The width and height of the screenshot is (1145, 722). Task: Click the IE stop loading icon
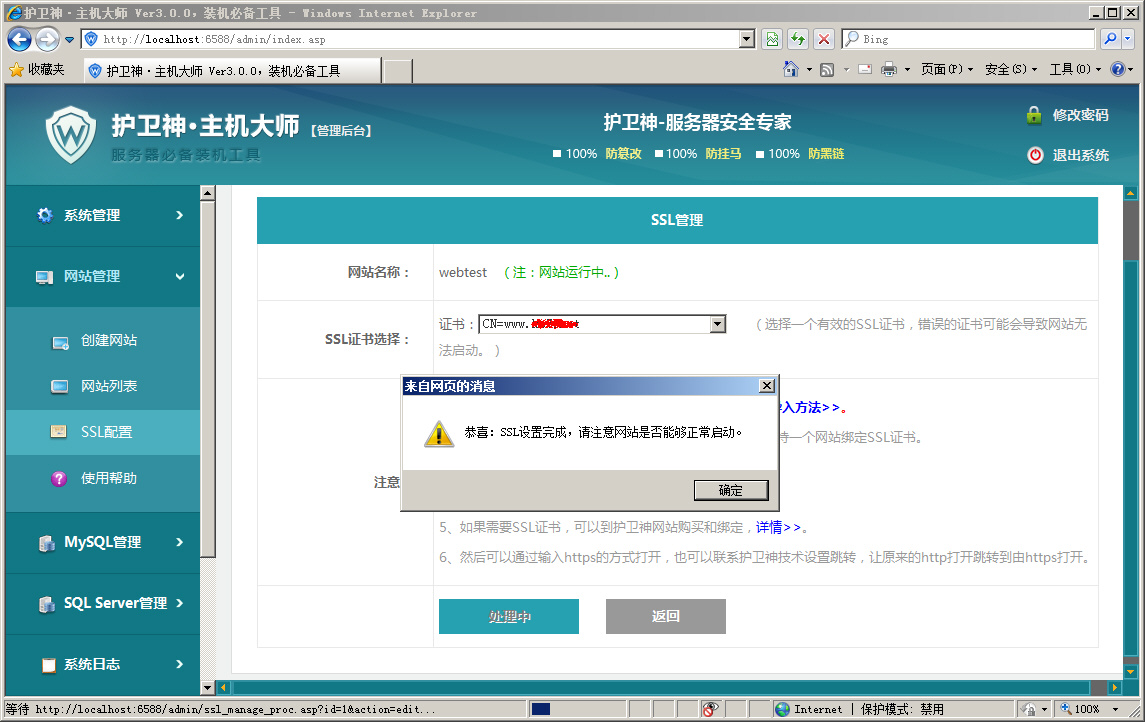click(x=823, y=39)
